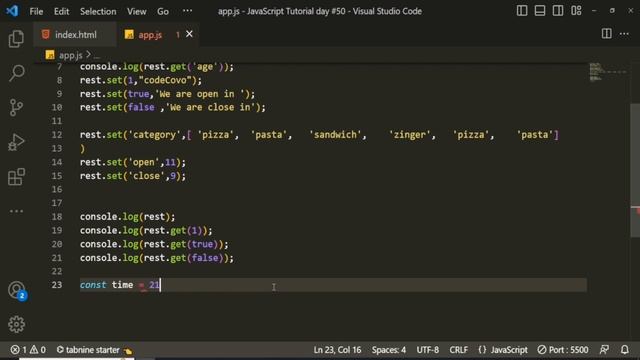The image size is (640, 360).
Task: Click rest.set('close',9); on line 15
Action: (x=133, y=176)
